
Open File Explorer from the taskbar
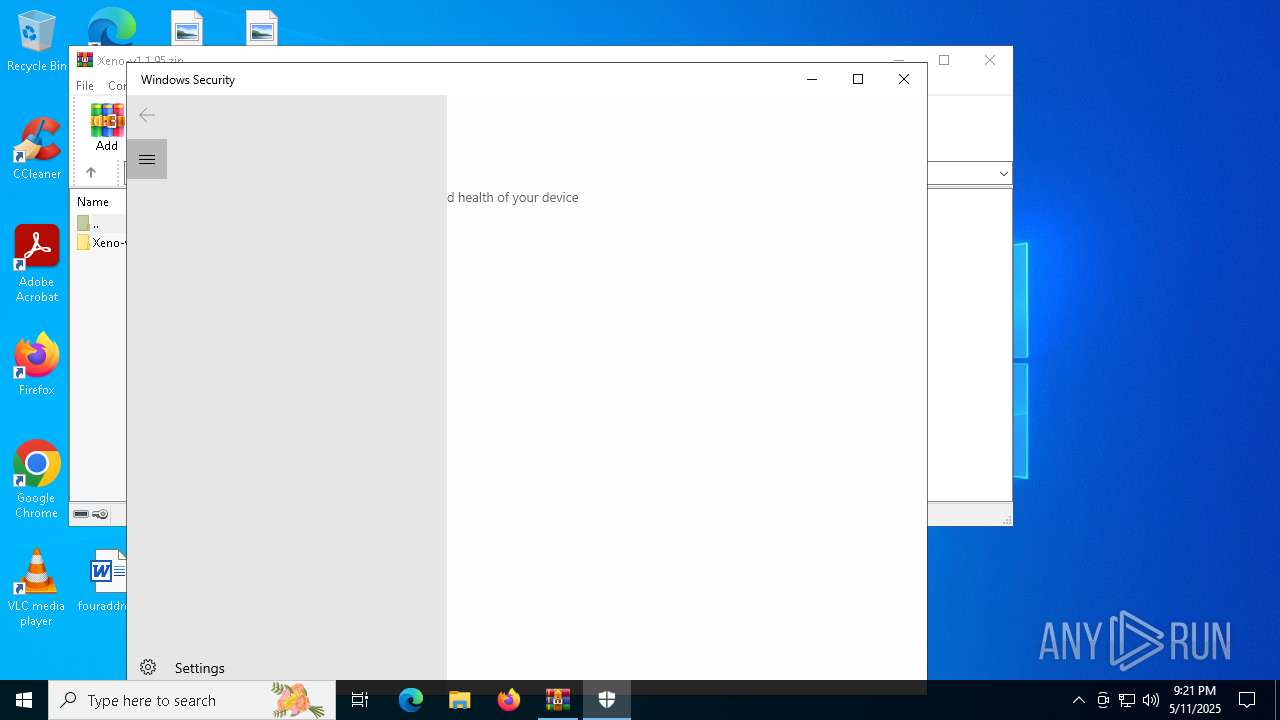460,700
